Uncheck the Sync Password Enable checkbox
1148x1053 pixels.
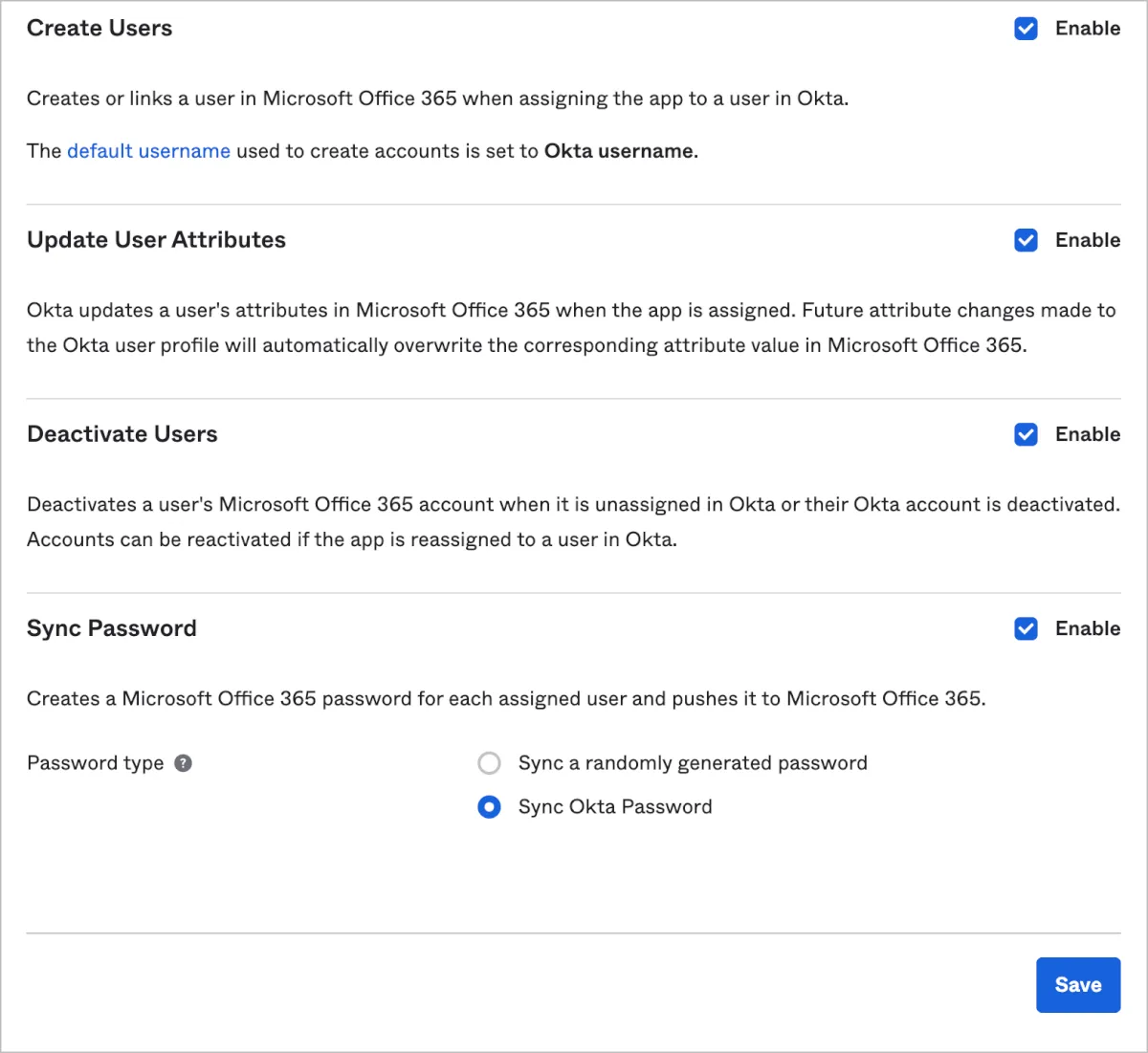1026,628
